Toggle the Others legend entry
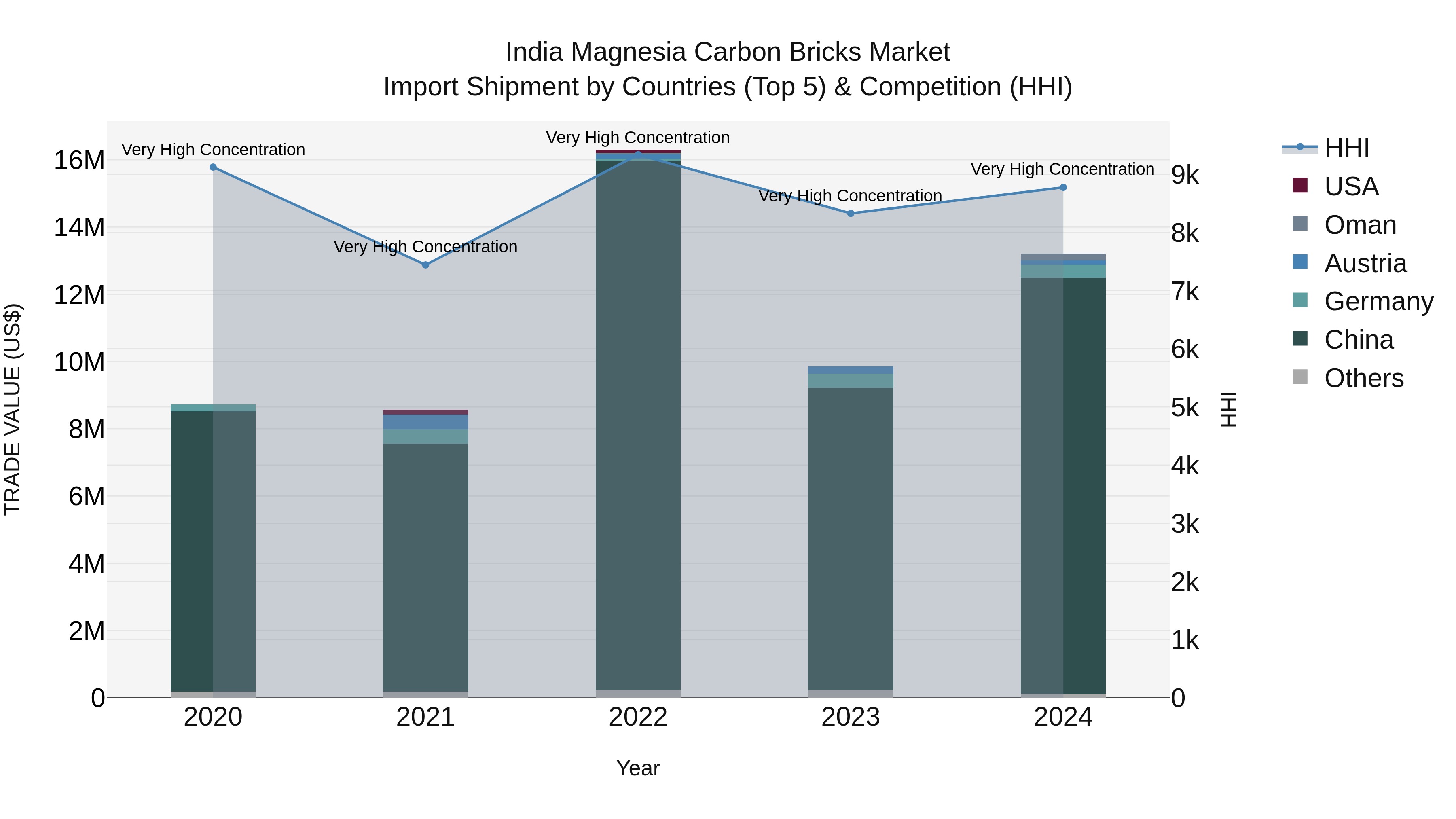The image size is (1456, 819). (1348, 378)
